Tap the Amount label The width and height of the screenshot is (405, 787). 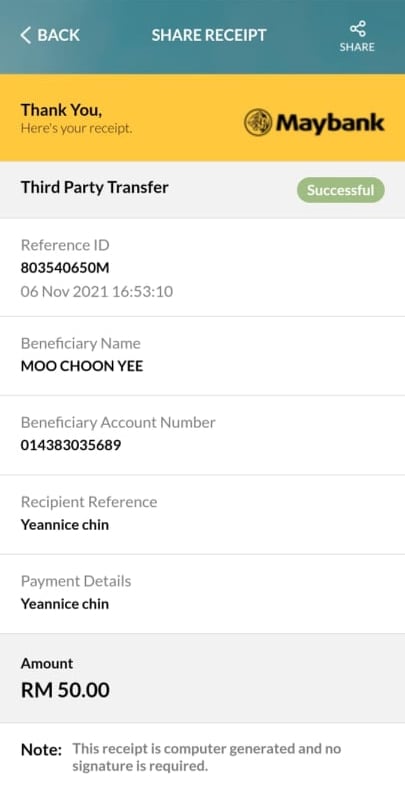(47, 664)
